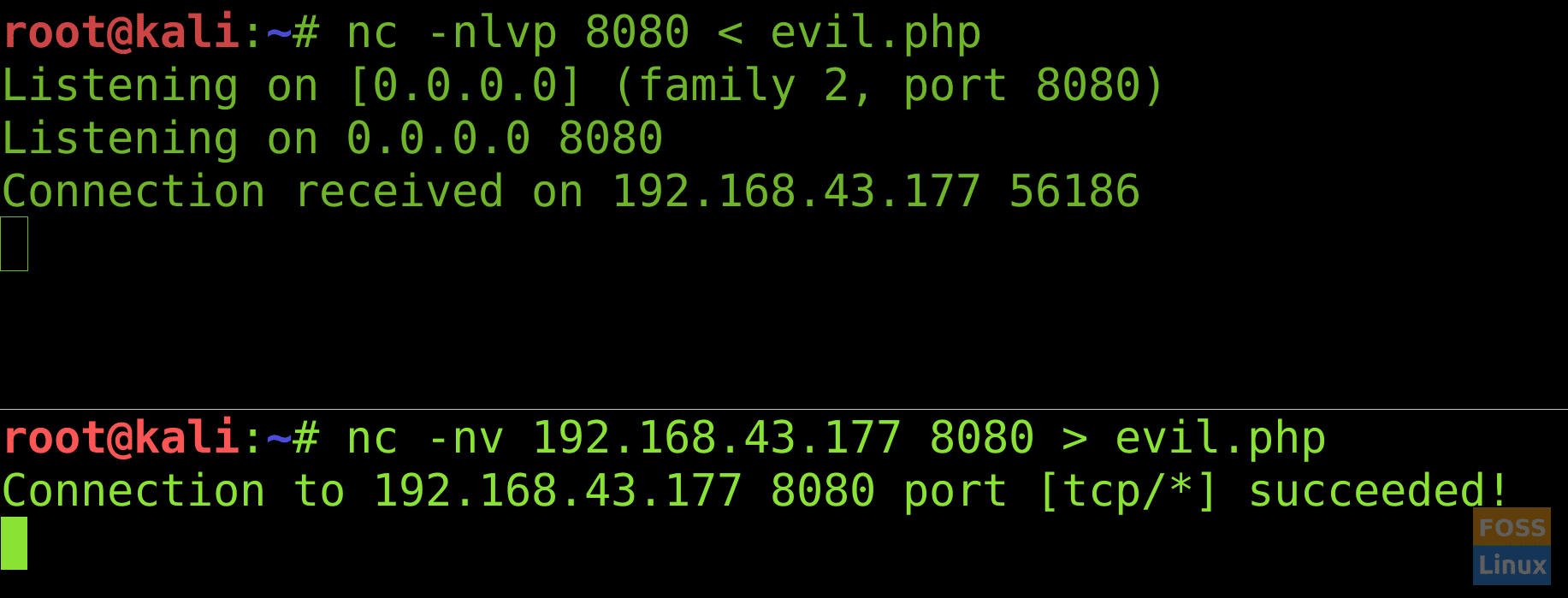Click the '<' redirect symbol in top command

point(730,34)
